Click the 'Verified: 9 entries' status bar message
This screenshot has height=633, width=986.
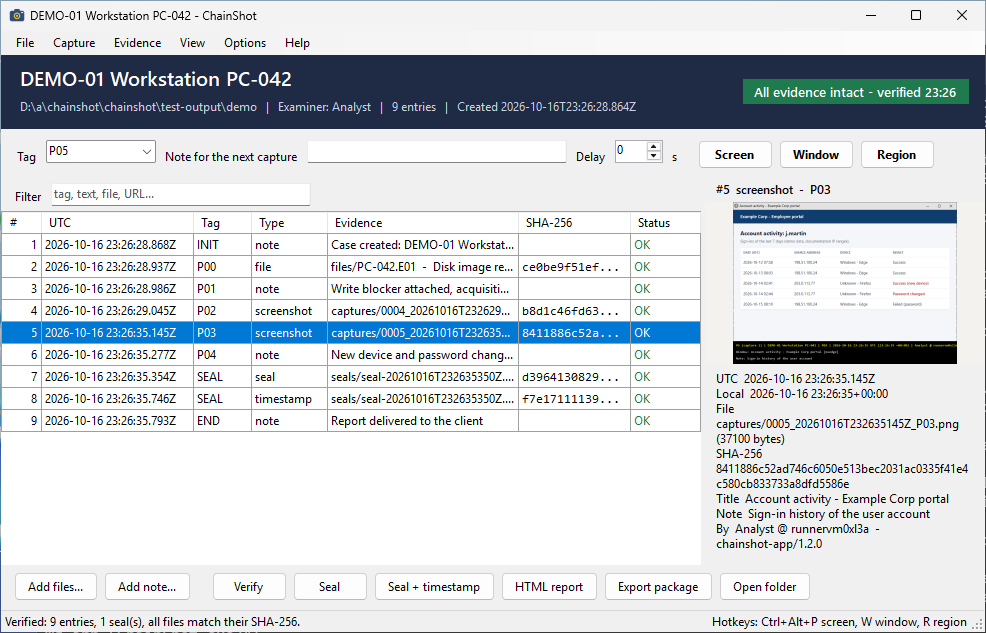pyautogui.click(x=152, y=622)
